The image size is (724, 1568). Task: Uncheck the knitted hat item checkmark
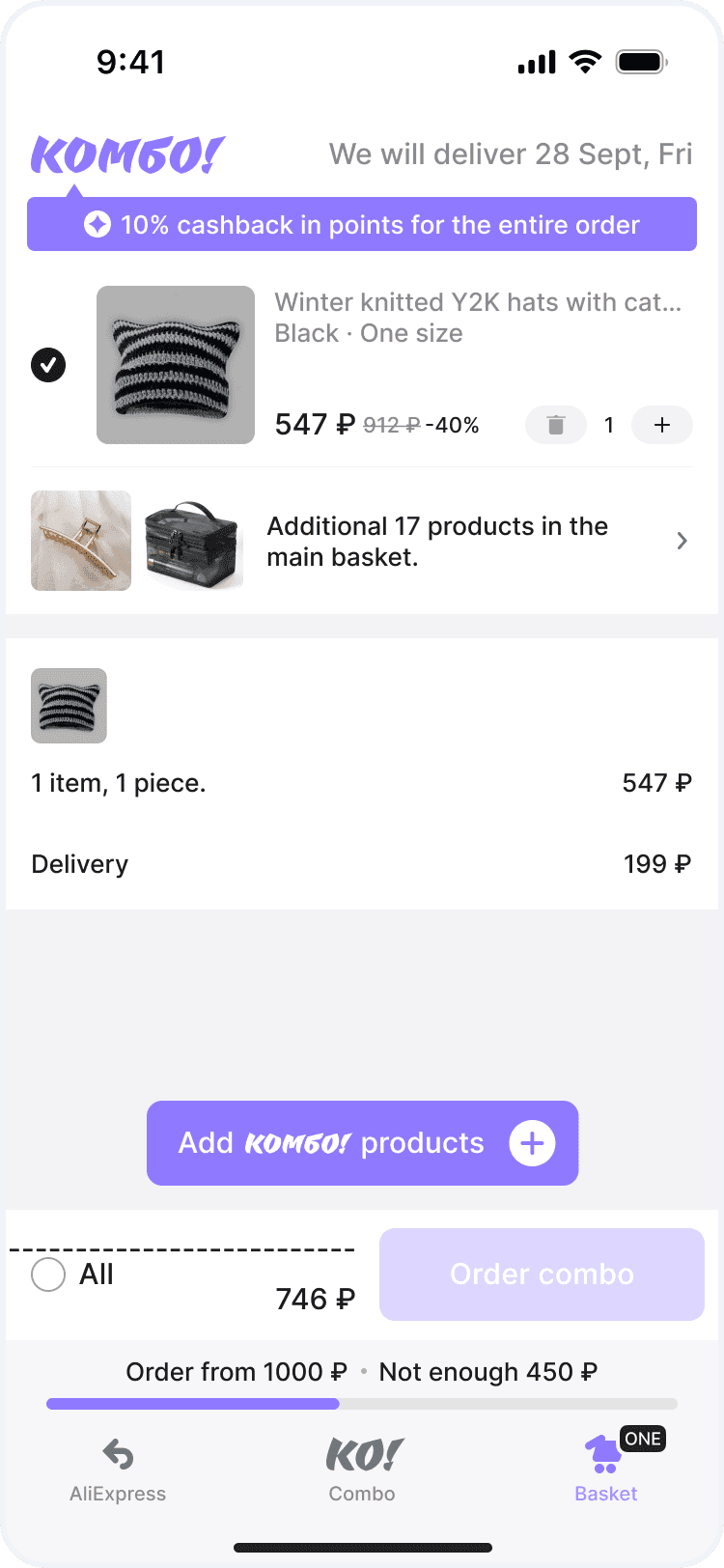click(48, 365)
